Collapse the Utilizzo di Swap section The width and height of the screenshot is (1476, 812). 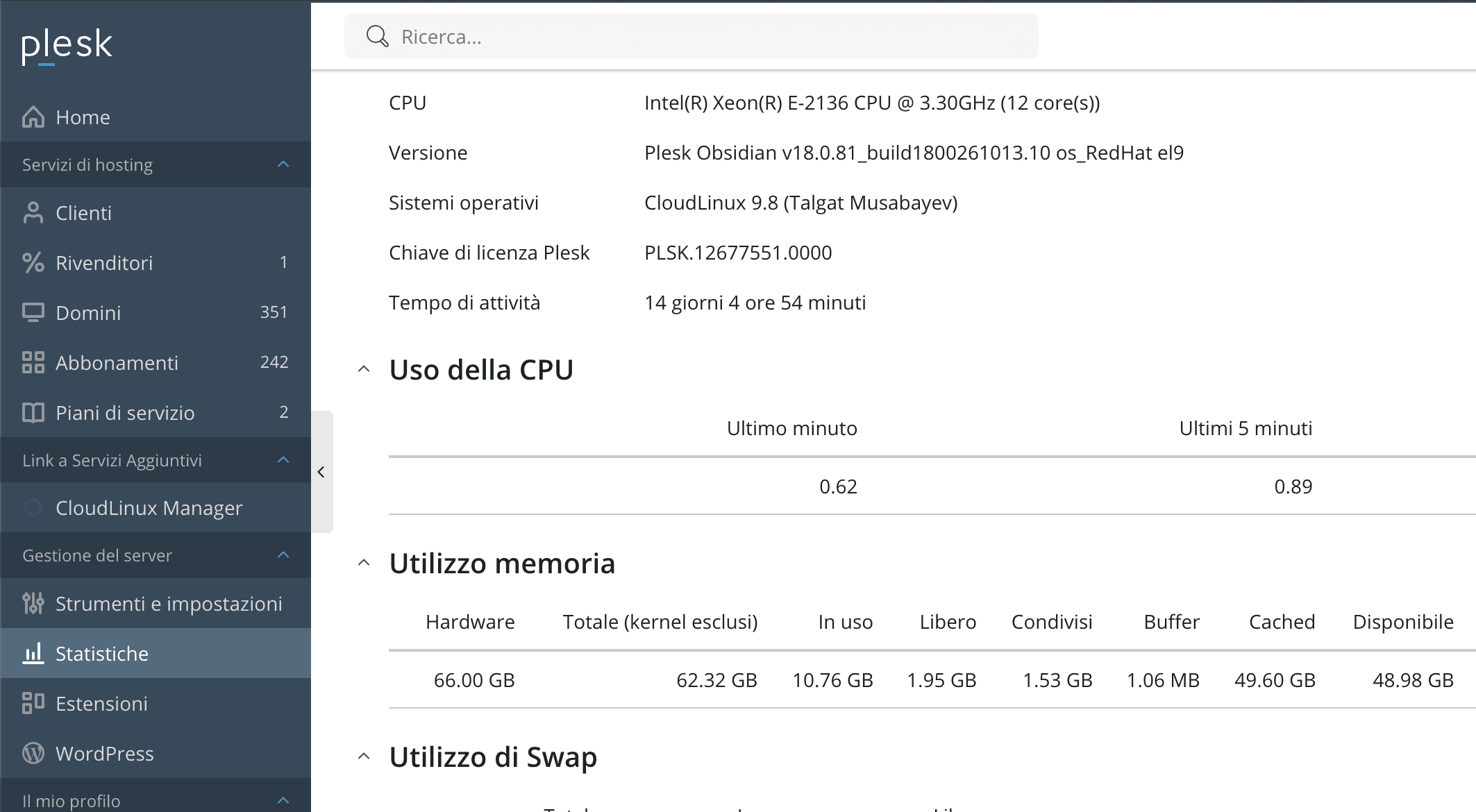coord(364,756)
